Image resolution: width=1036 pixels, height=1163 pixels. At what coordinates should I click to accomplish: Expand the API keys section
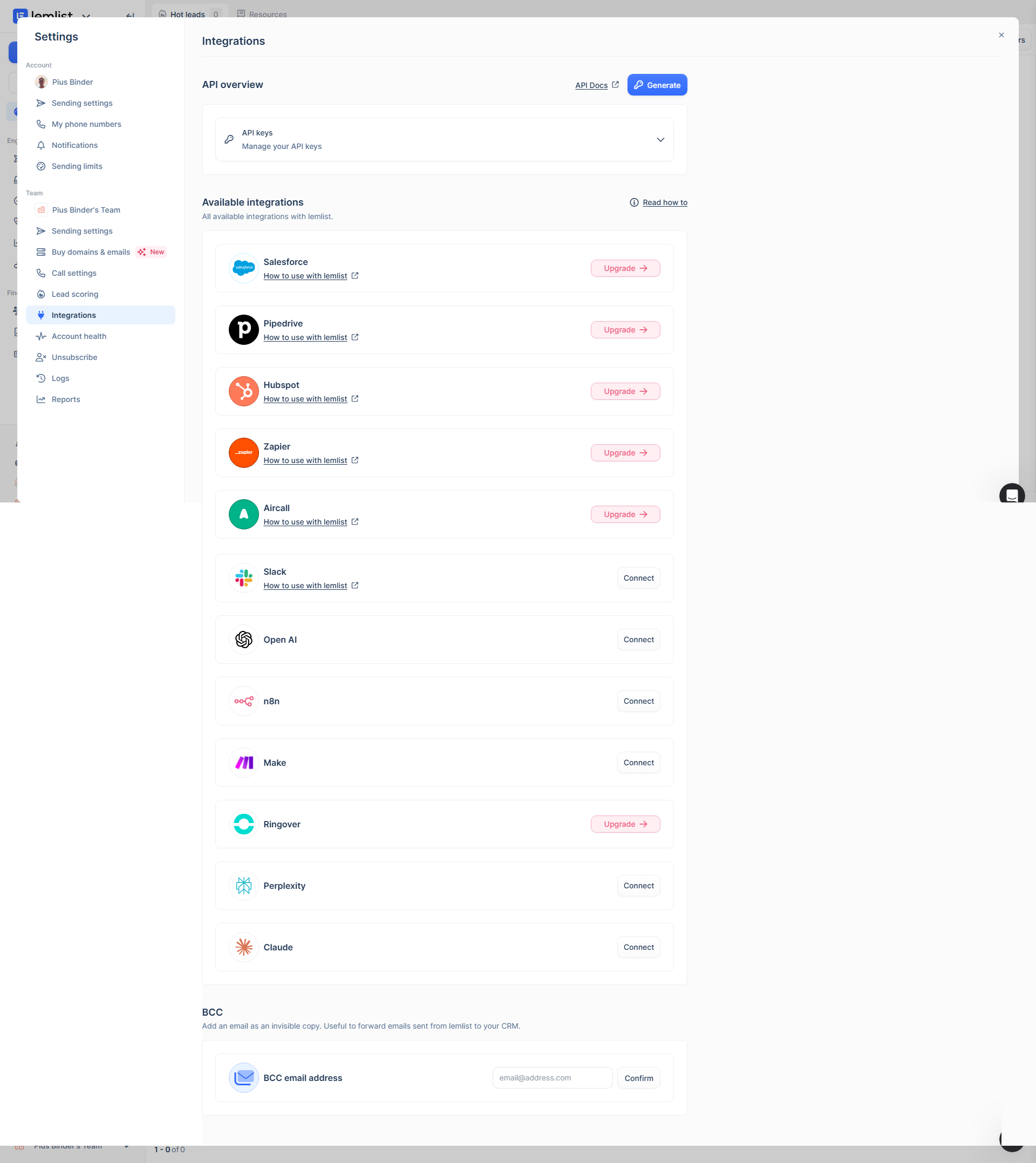click(x=660, y=139)
